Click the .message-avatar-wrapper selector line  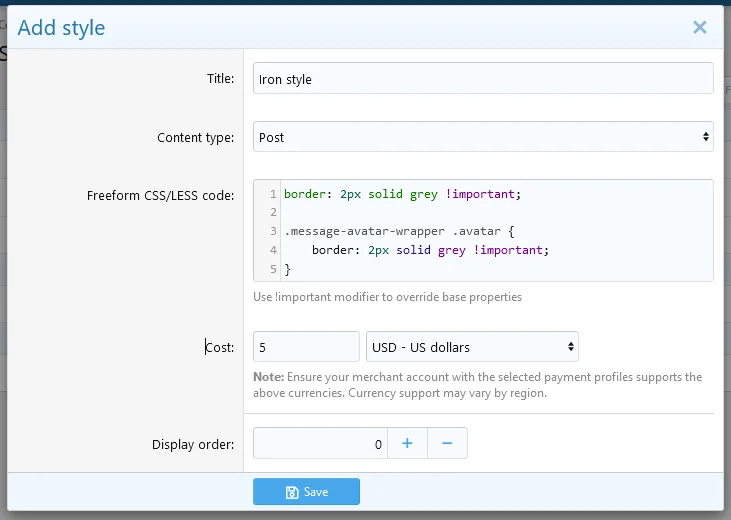(x=399, y=231)
